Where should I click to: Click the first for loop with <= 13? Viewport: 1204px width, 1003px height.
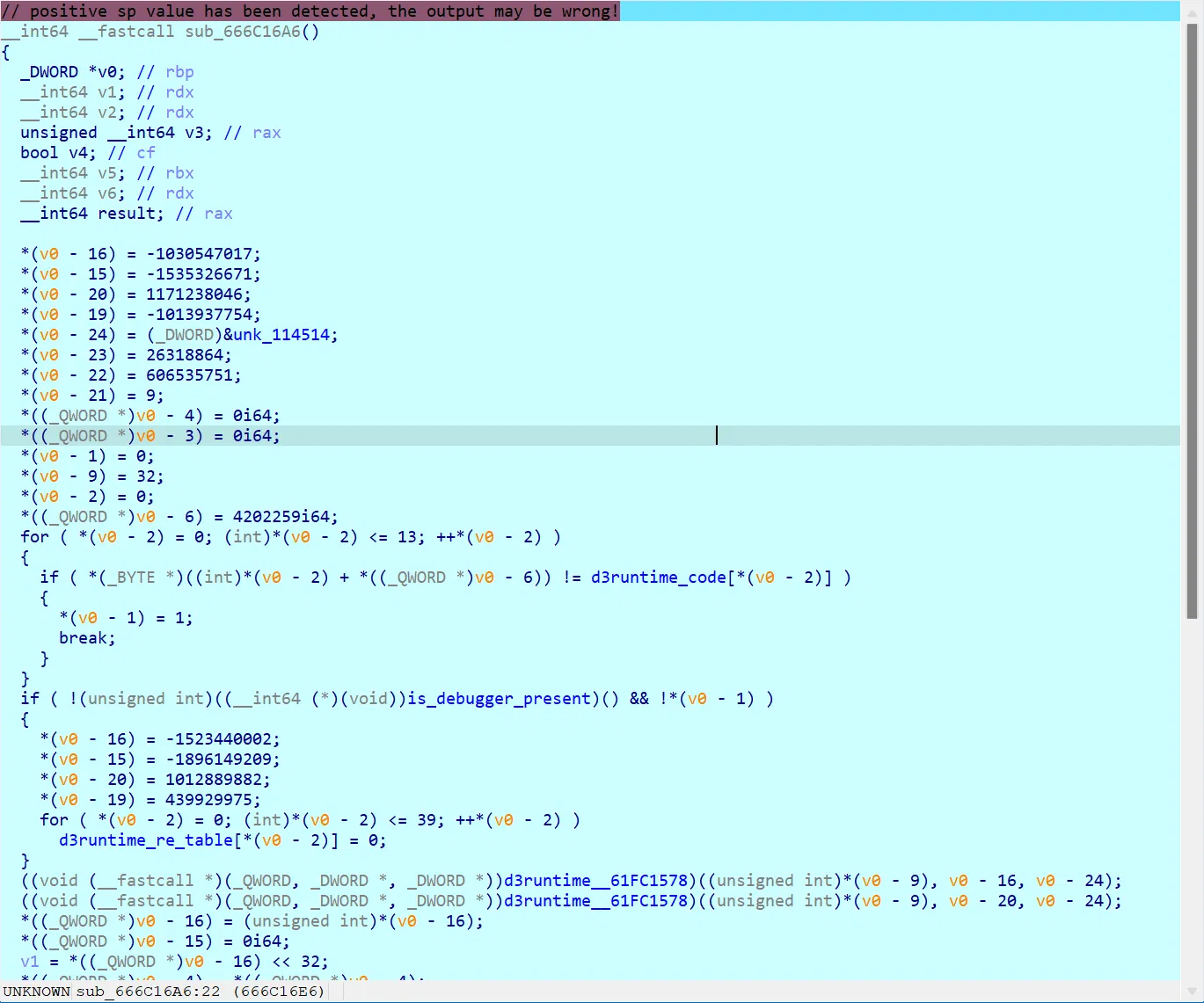pyautogui.click(x=290, y=537)
